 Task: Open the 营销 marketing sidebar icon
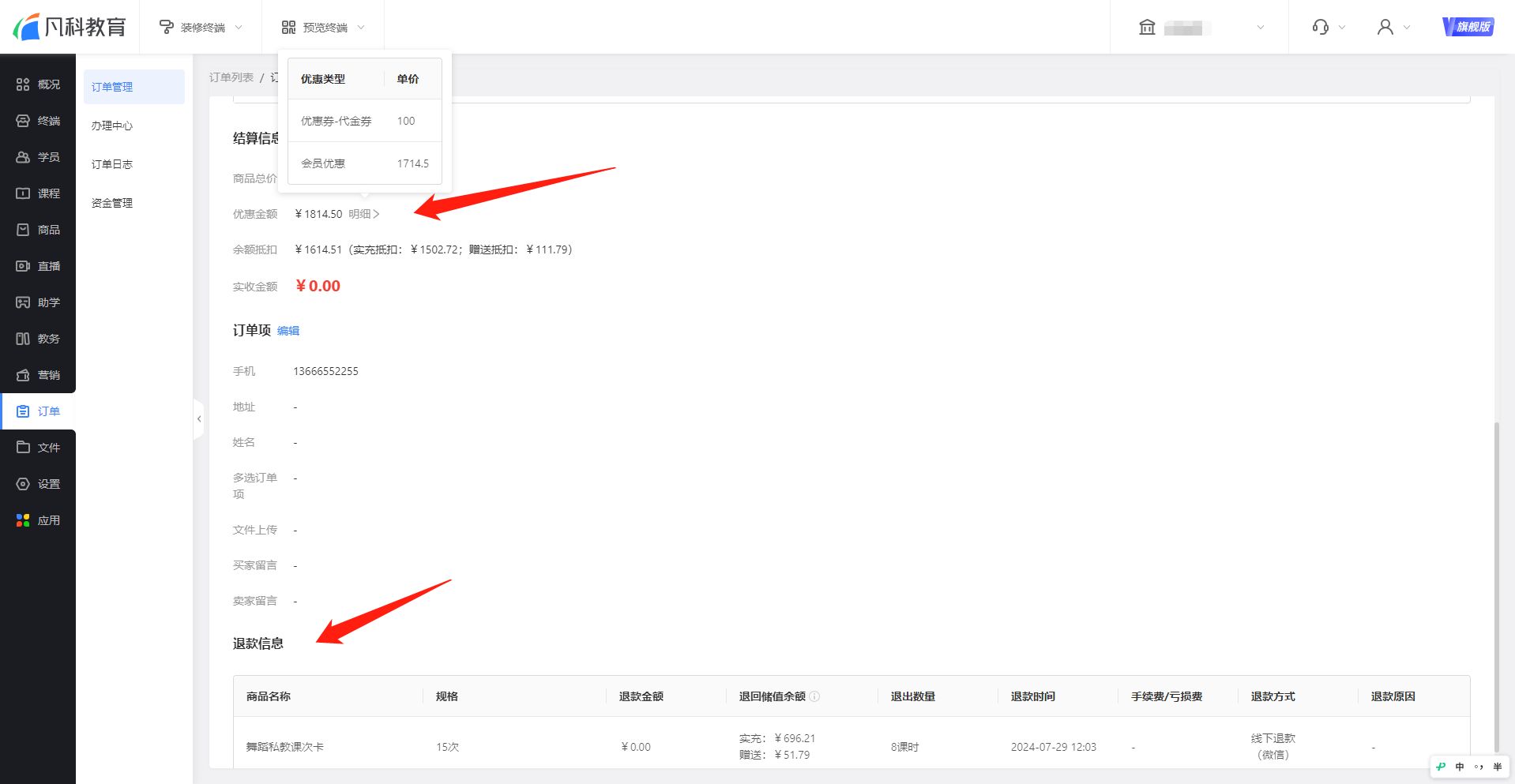click(23, 375)
